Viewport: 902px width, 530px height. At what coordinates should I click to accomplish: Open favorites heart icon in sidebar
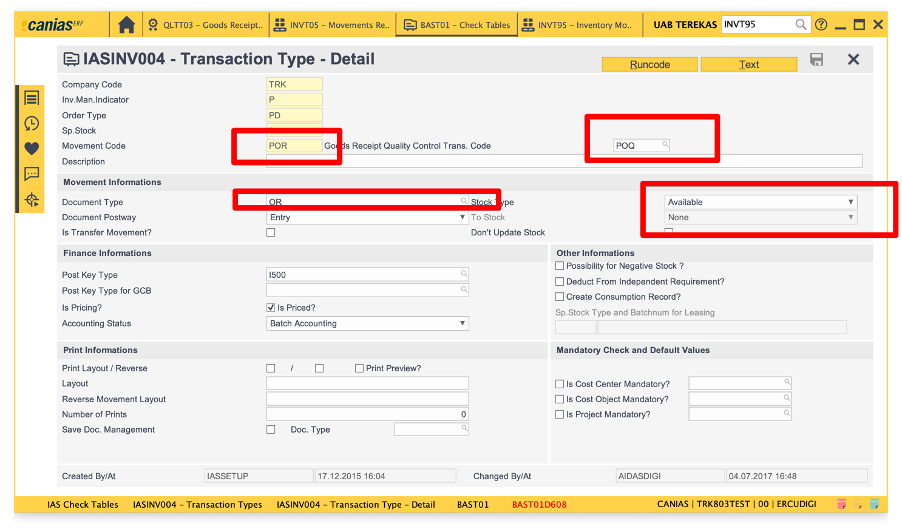coord(32,148)
